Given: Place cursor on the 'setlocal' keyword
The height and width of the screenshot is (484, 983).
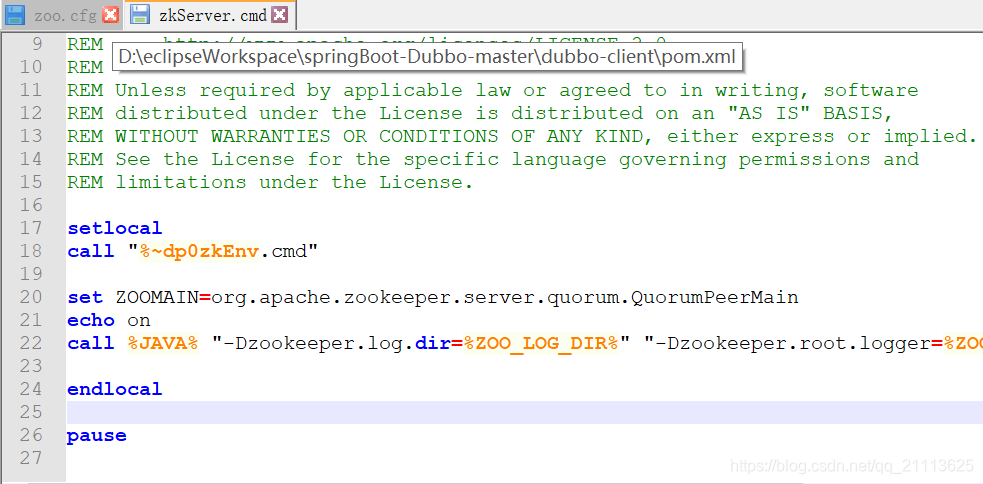Looking at the screenshot, I should (115, 228).
